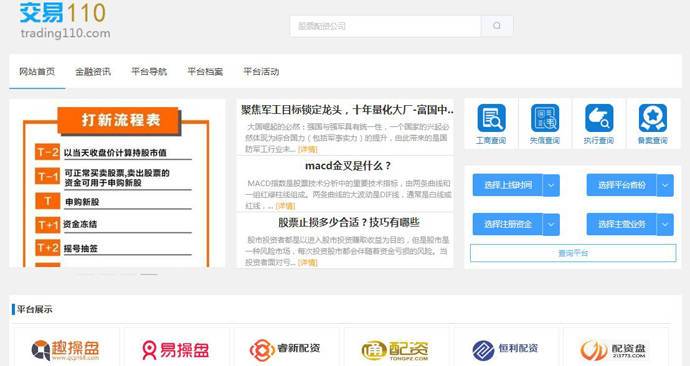Viewport: 690px width, 366px height.
Task: Open the 备案查询 badge icon
Action: click(653, 118)
